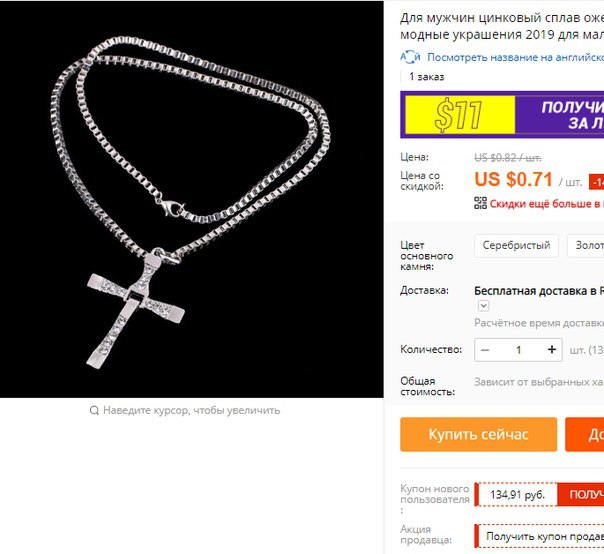Claim the 134,91 руб. new user coupon
The image size is (604, 554).
point(517,494)
